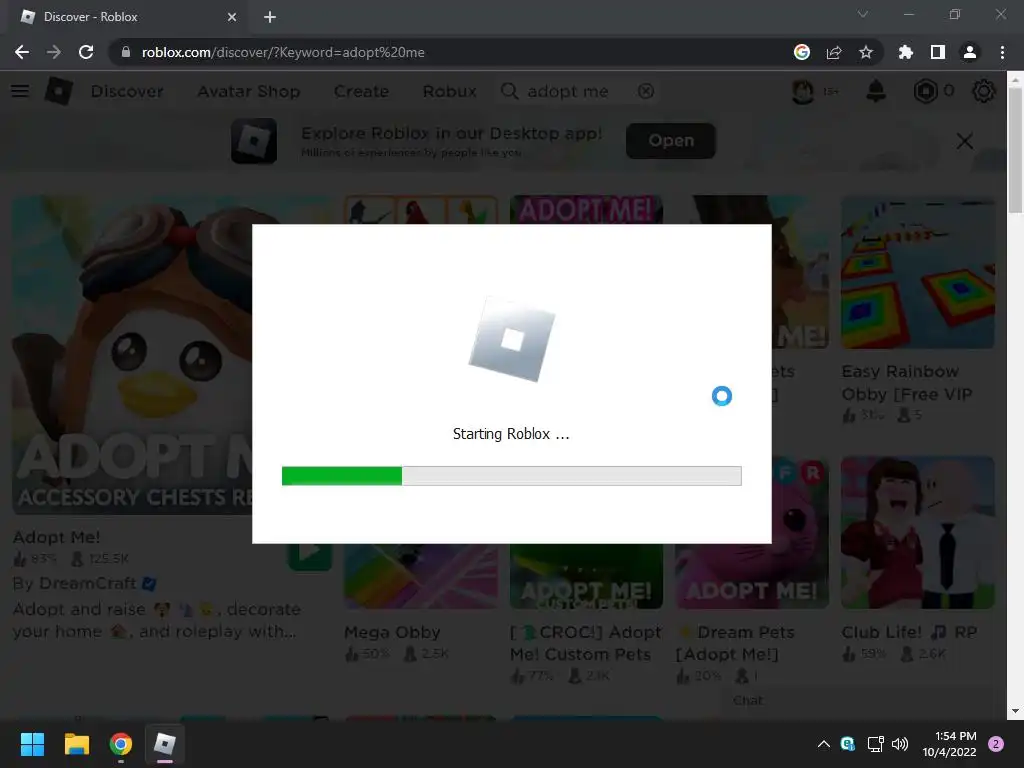Open Chrome extensions puzzle icon
Image resolution: width=1024 pixels, height=768 pixels.
click(x=906, y=52)
